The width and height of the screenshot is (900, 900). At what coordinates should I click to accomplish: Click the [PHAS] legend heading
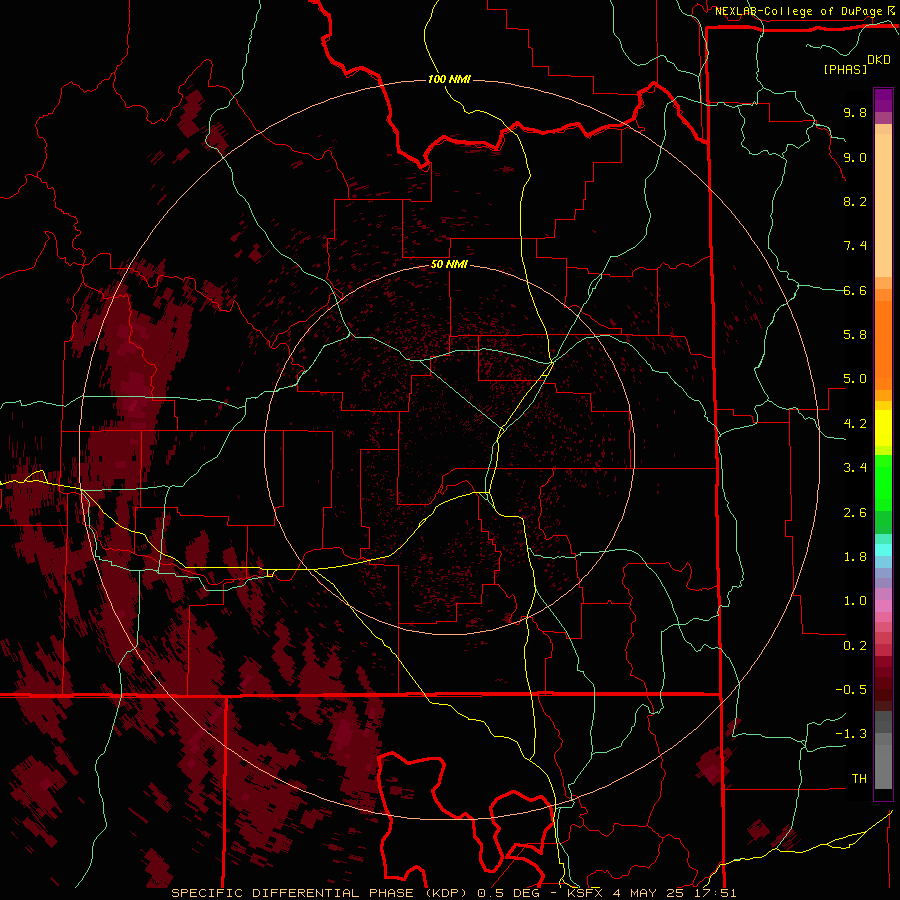pyautogui.click(x=845, y=69)
